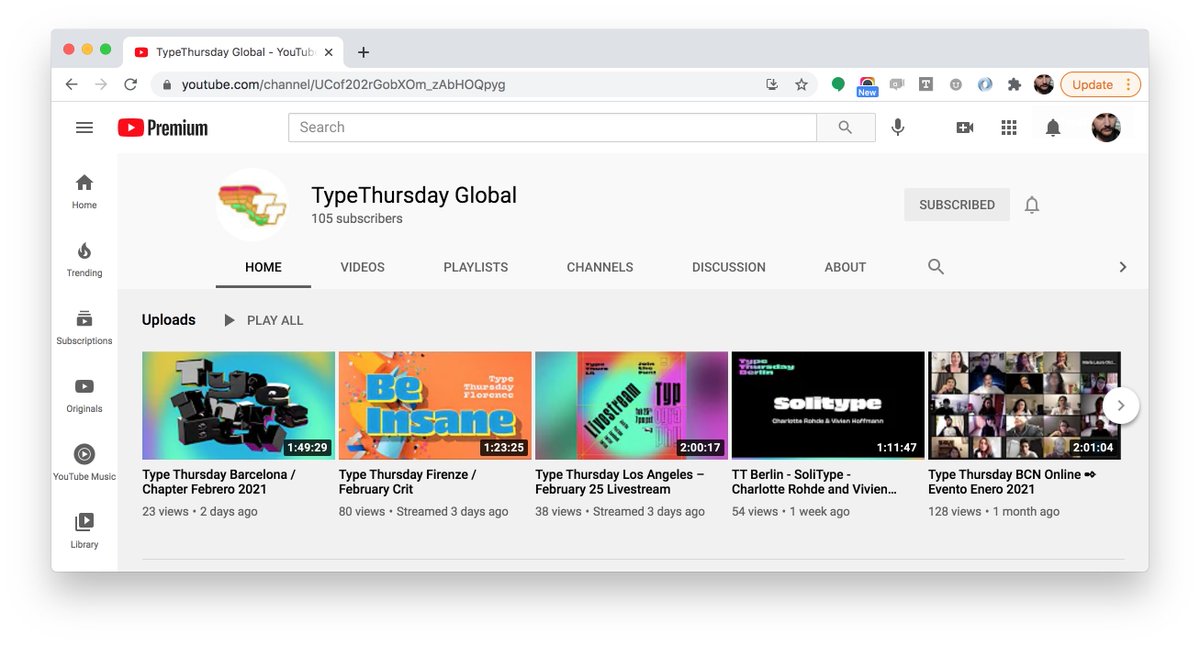This screenshot has height=645, width=1200.
Task: Open Subscriptions in sidebar
Action: pos(84,327)
